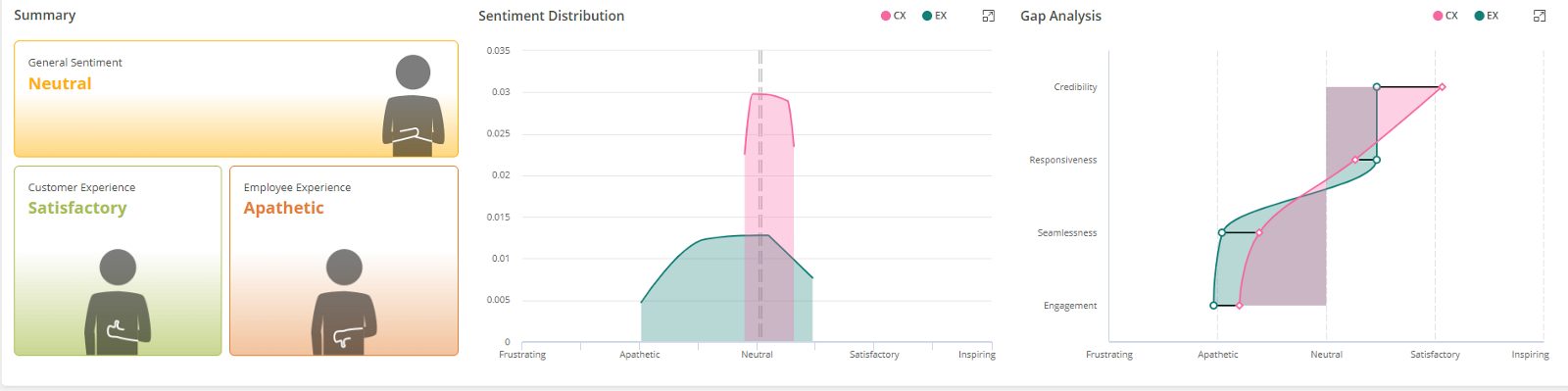This screenshot has height=391, width=1568.
Task: Click the Summary section title
Action: click(44, 16)
